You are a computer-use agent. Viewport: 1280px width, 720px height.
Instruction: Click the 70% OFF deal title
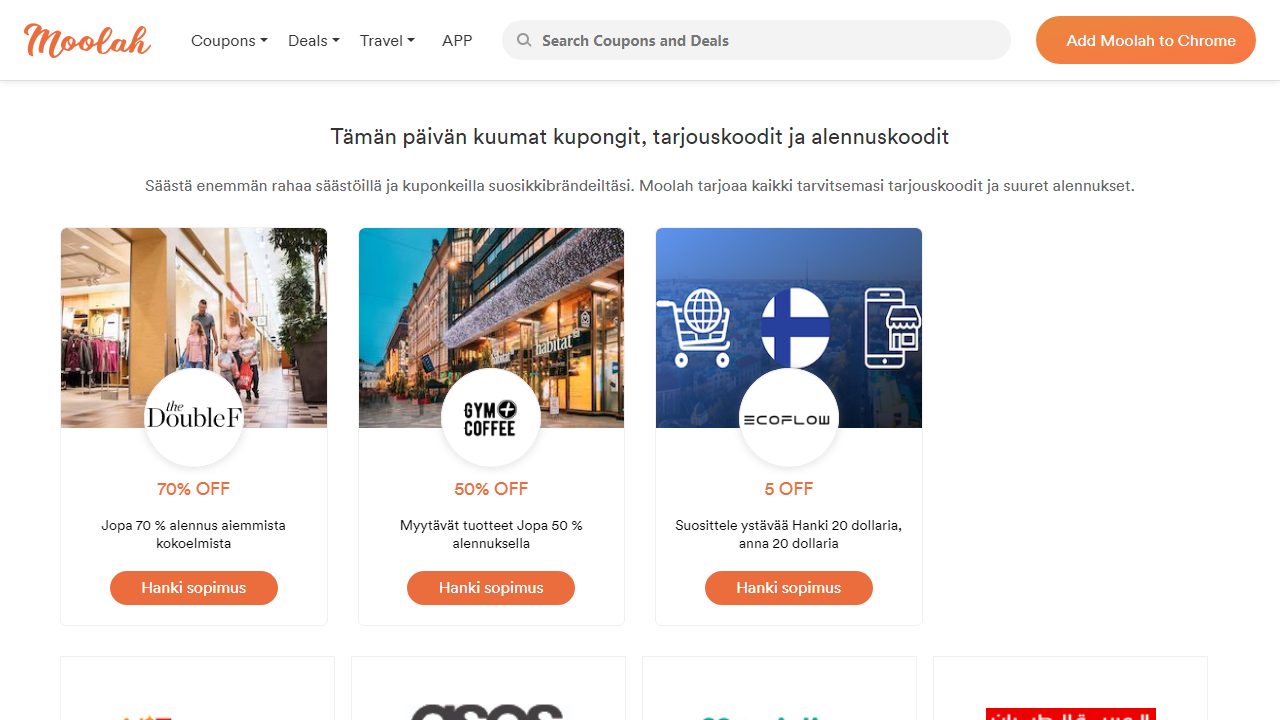click(194, 489)
